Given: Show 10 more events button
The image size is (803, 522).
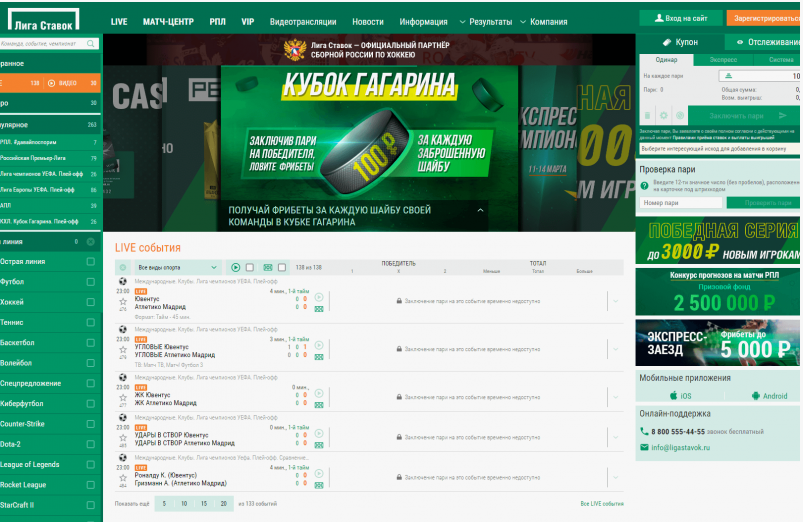Looking at the screenshot, I should click(x=184, y=504).
